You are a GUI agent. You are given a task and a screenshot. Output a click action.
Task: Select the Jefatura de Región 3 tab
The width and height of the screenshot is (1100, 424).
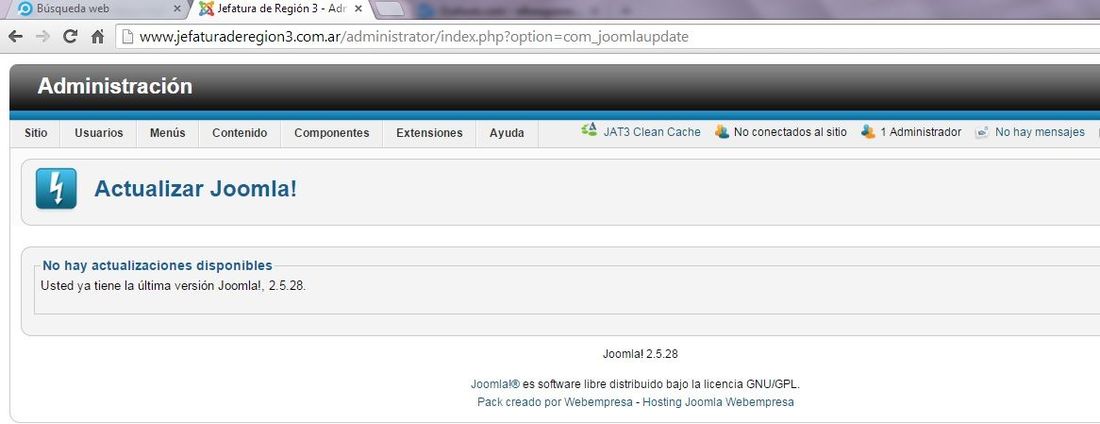click(x=281, y=9)
